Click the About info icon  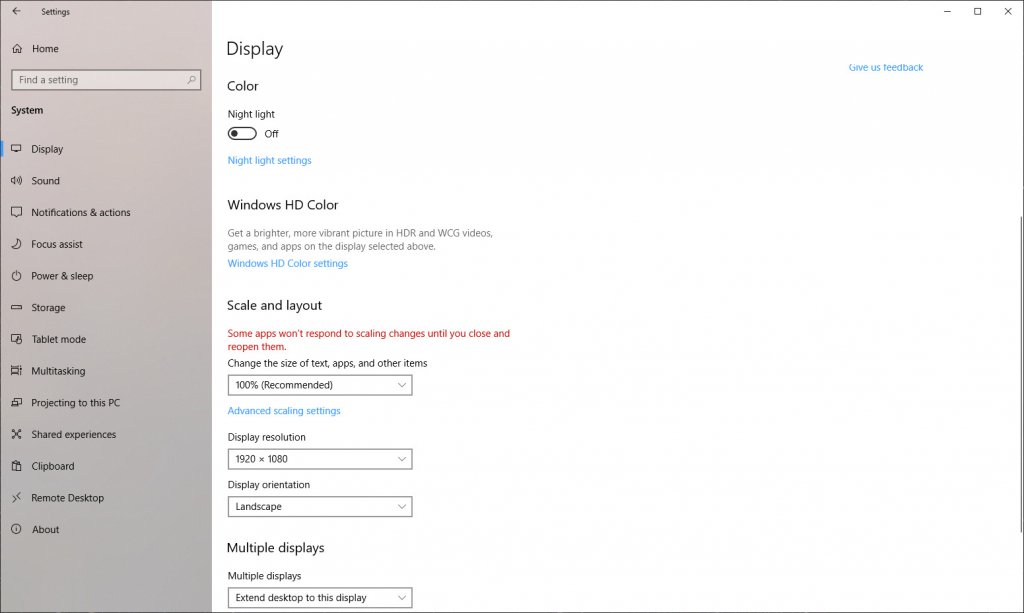16,529
